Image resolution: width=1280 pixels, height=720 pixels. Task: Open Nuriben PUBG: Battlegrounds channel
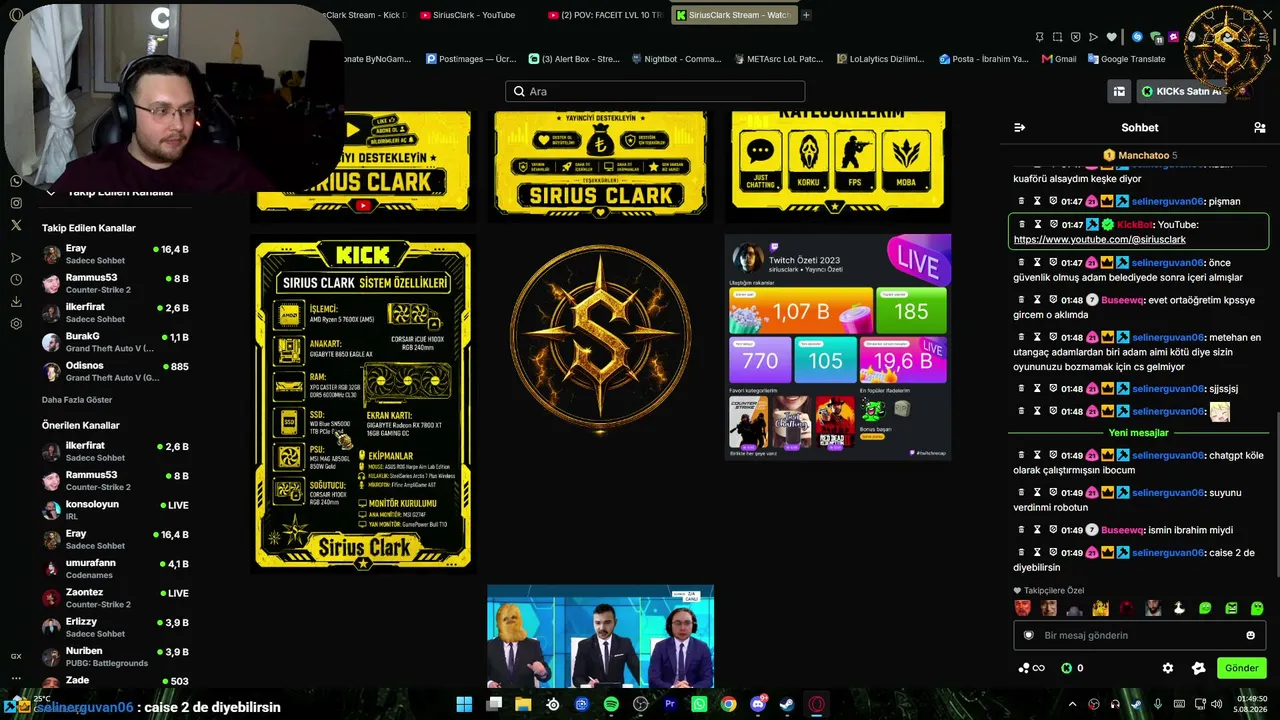116,656
